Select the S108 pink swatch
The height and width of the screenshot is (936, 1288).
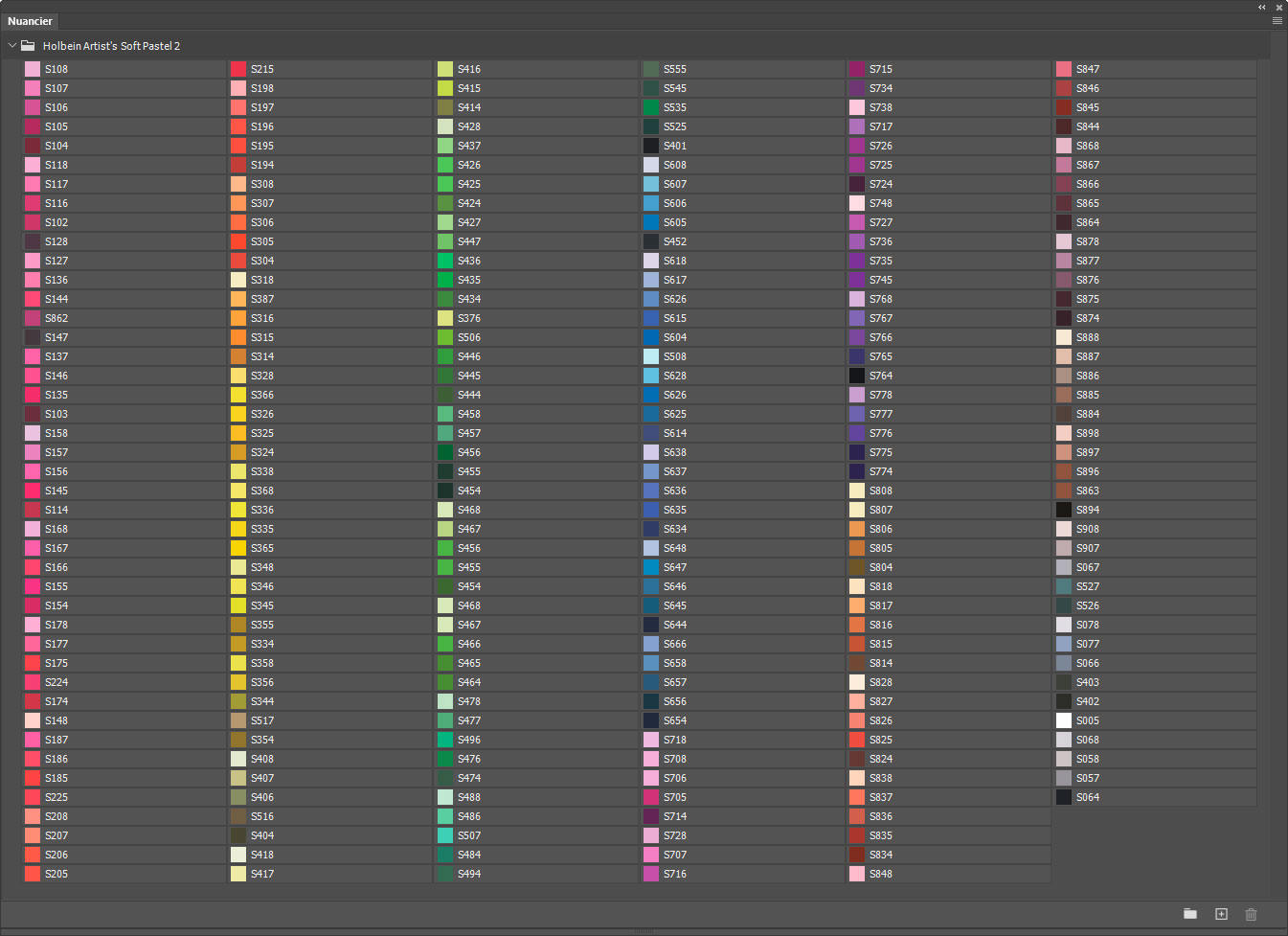coord(33,69)
